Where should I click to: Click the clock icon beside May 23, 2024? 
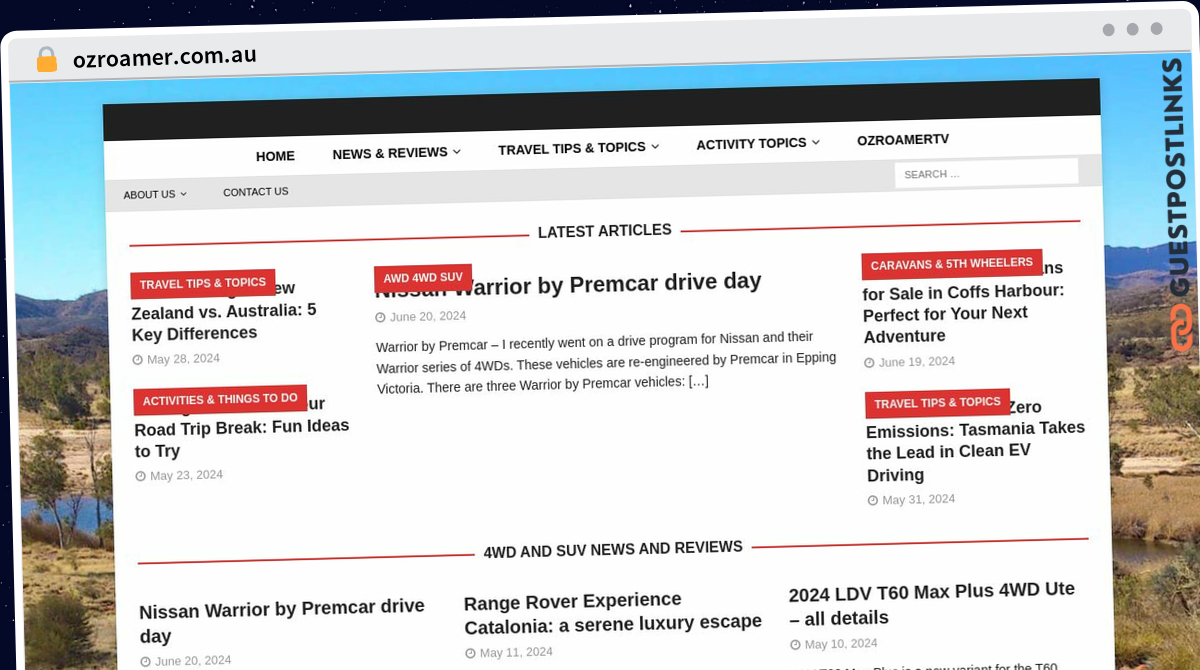tap(141, 477)
